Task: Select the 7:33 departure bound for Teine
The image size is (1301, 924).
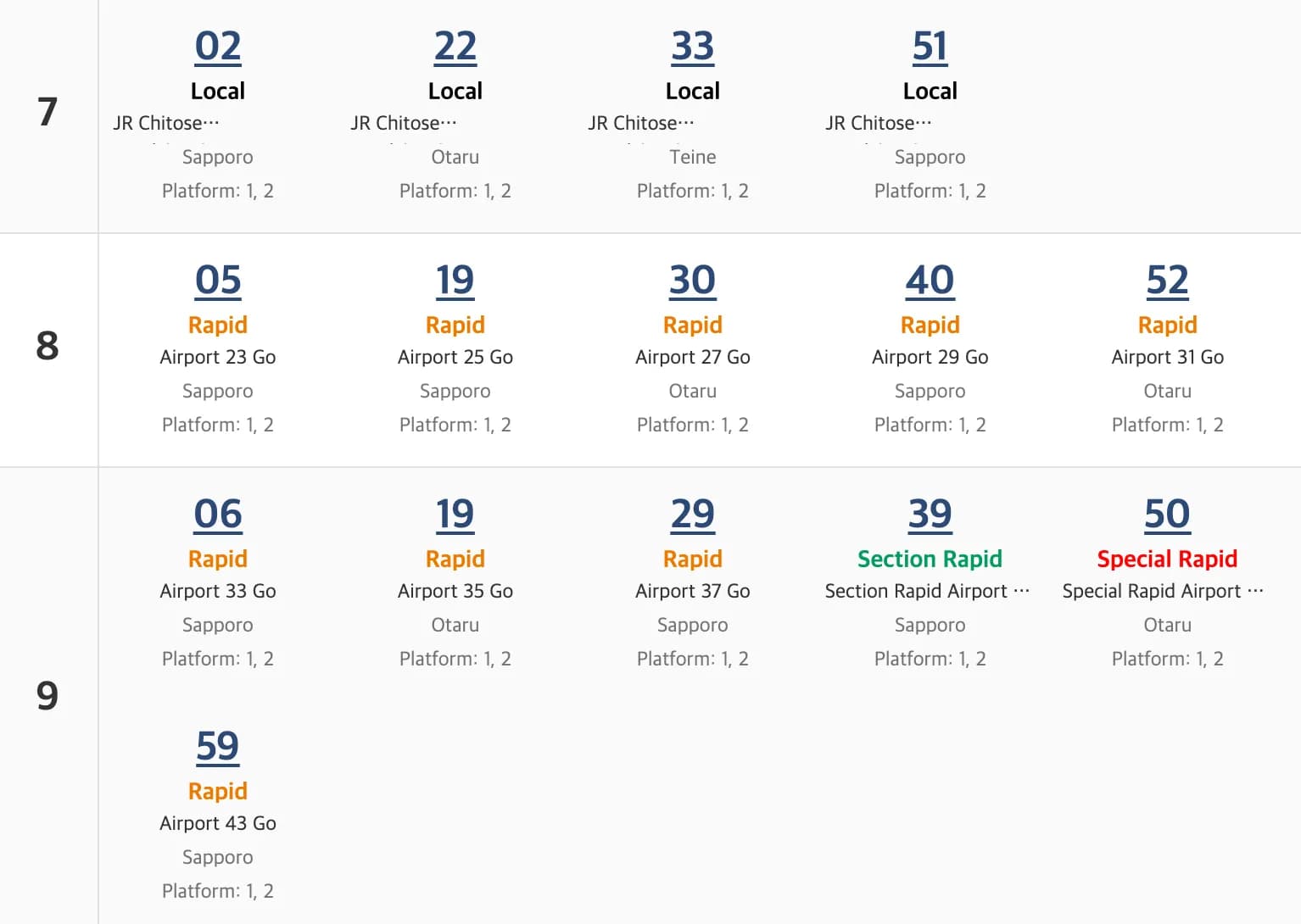Action: click(693, 47)
